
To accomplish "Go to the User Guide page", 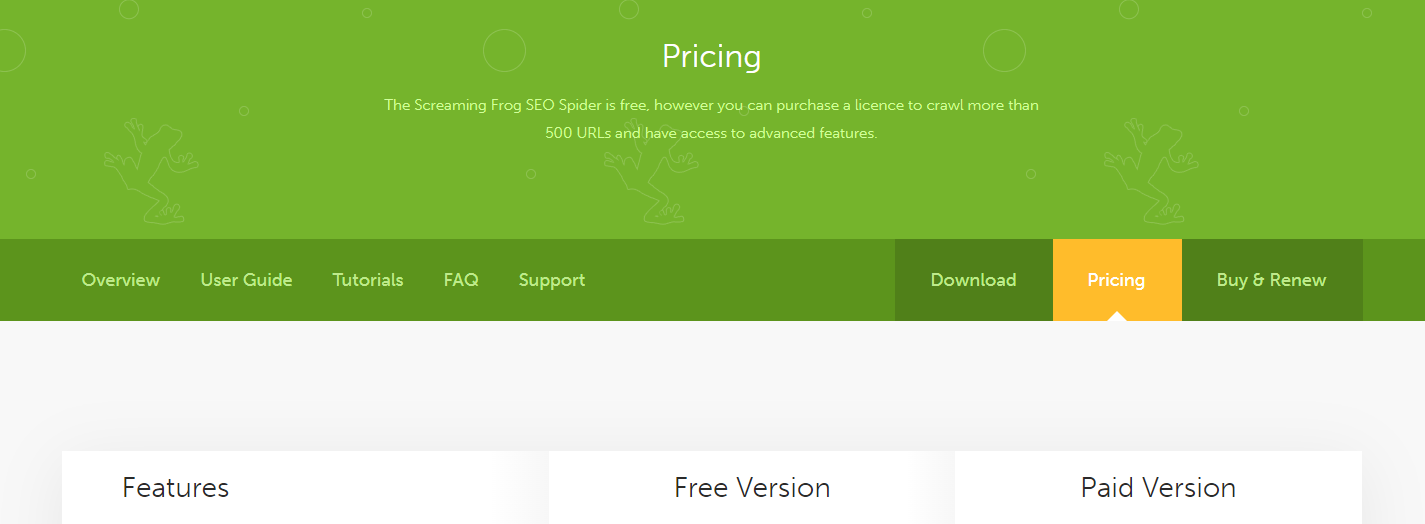I will [x=246, y=280].
